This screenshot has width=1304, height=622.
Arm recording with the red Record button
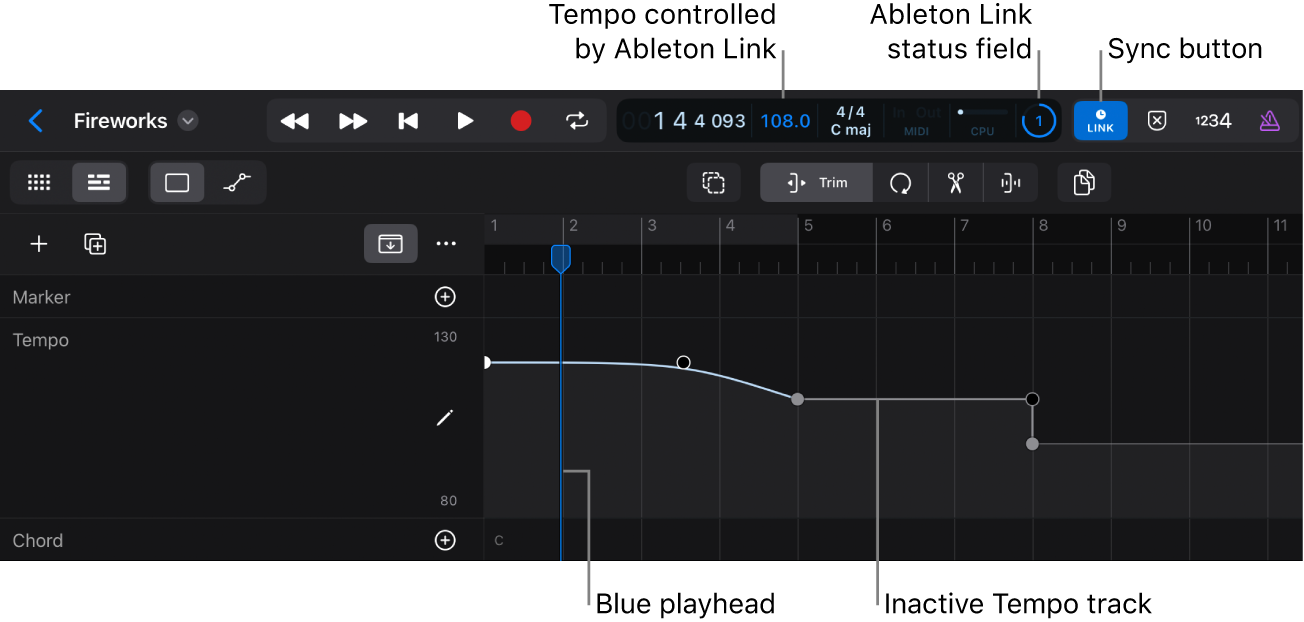(520, 120)
